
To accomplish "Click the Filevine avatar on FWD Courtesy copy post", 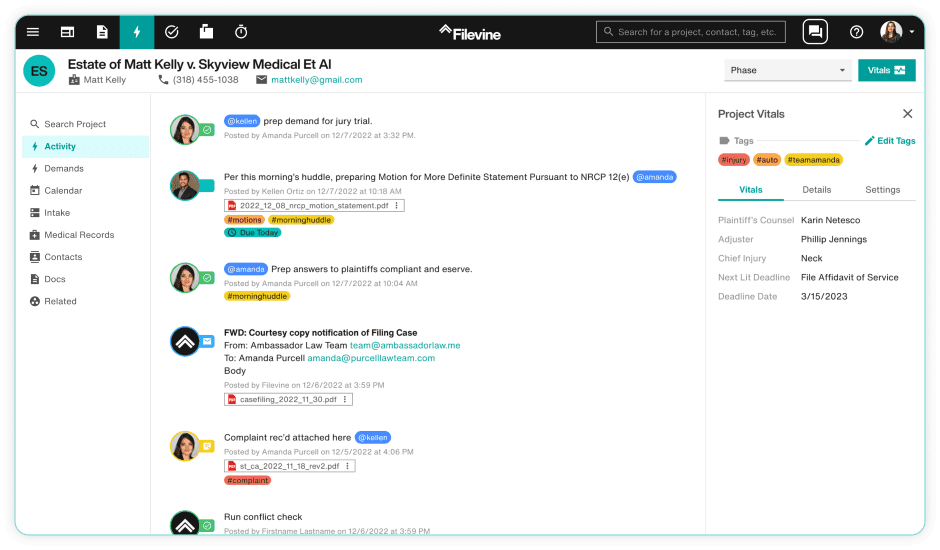I will tap(185, 341).
